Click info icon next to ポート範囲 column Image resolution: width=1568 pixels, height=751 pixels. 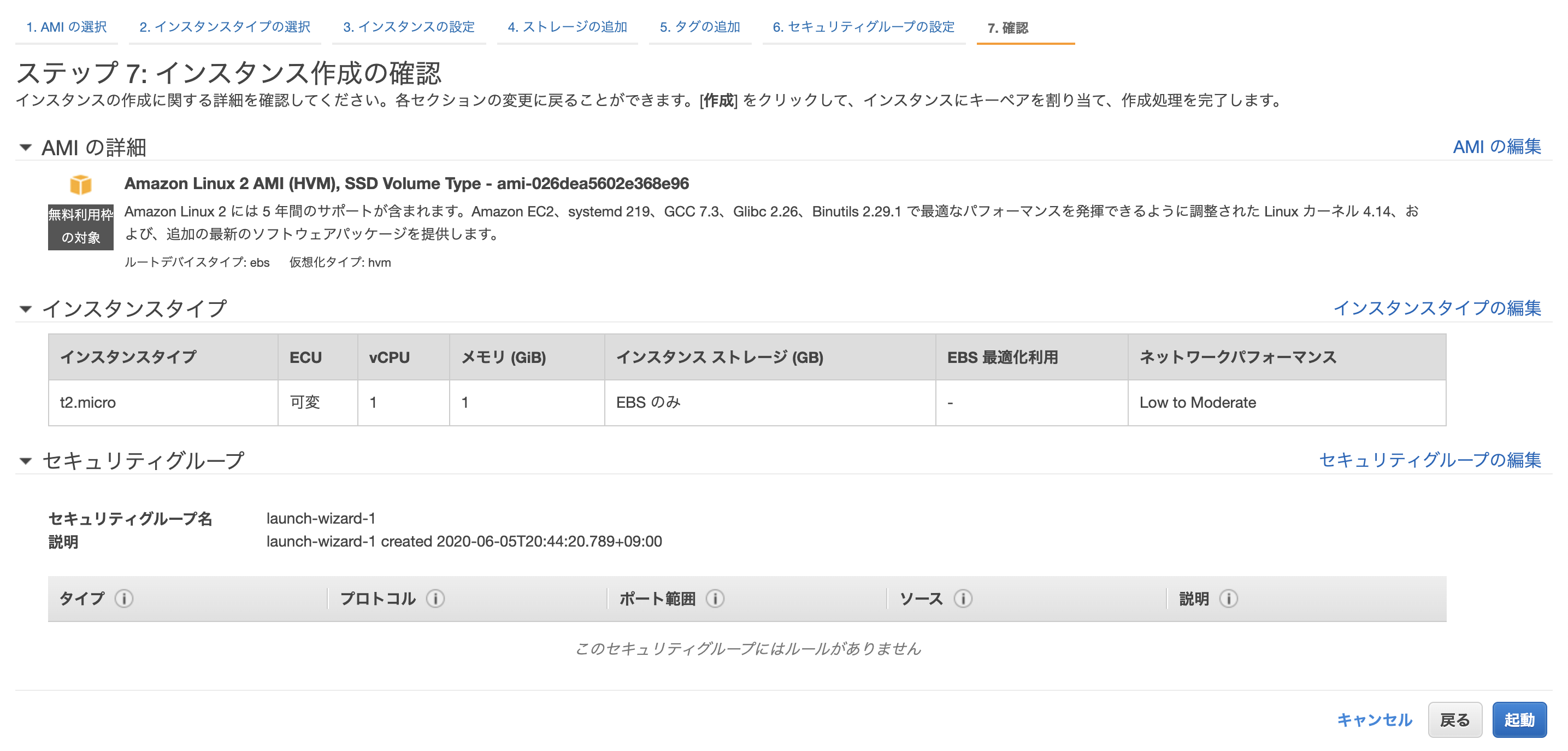(x=715, y=599)
